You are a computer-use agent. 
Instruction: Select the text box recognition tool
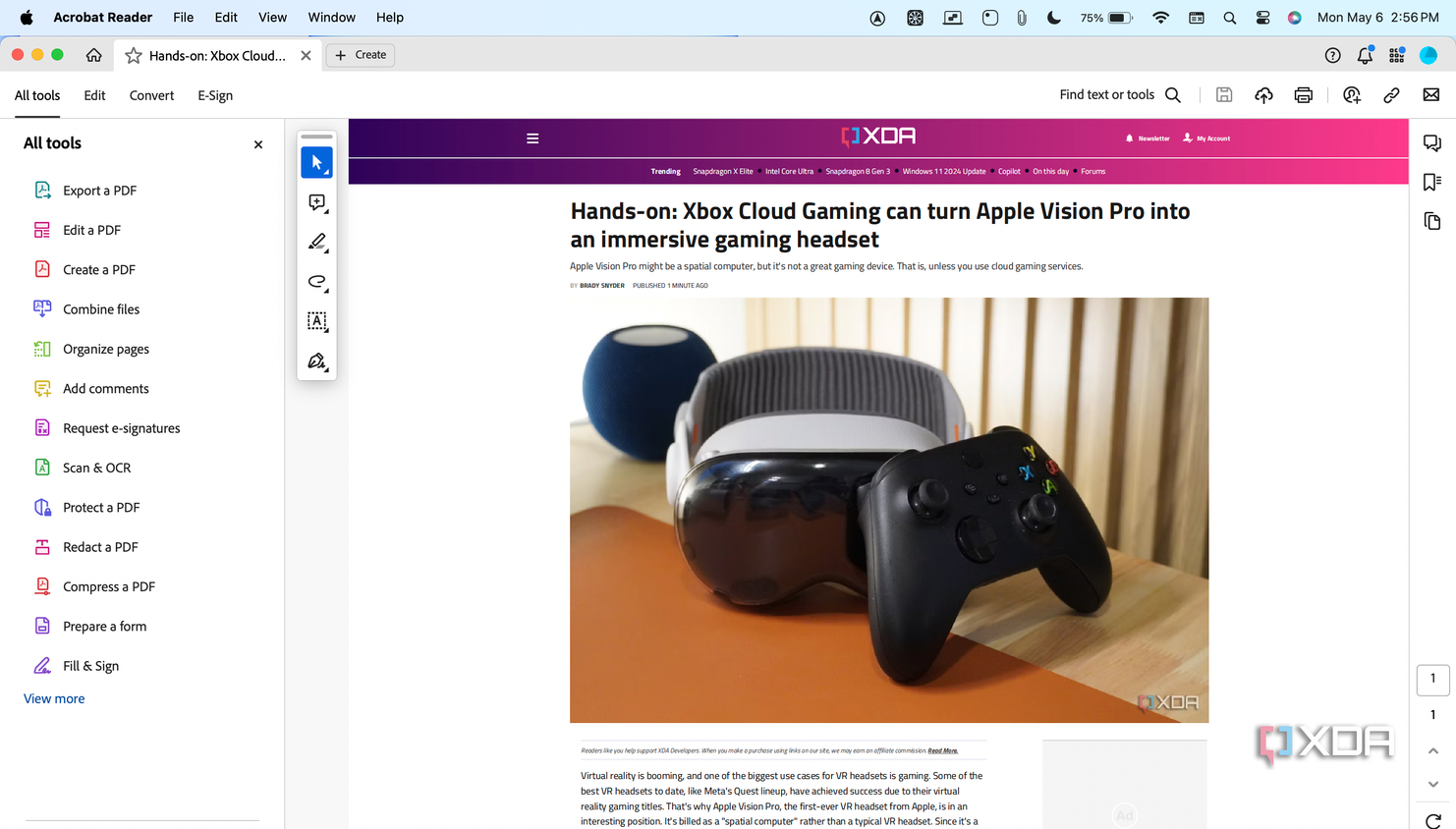[x=316, y=321]
